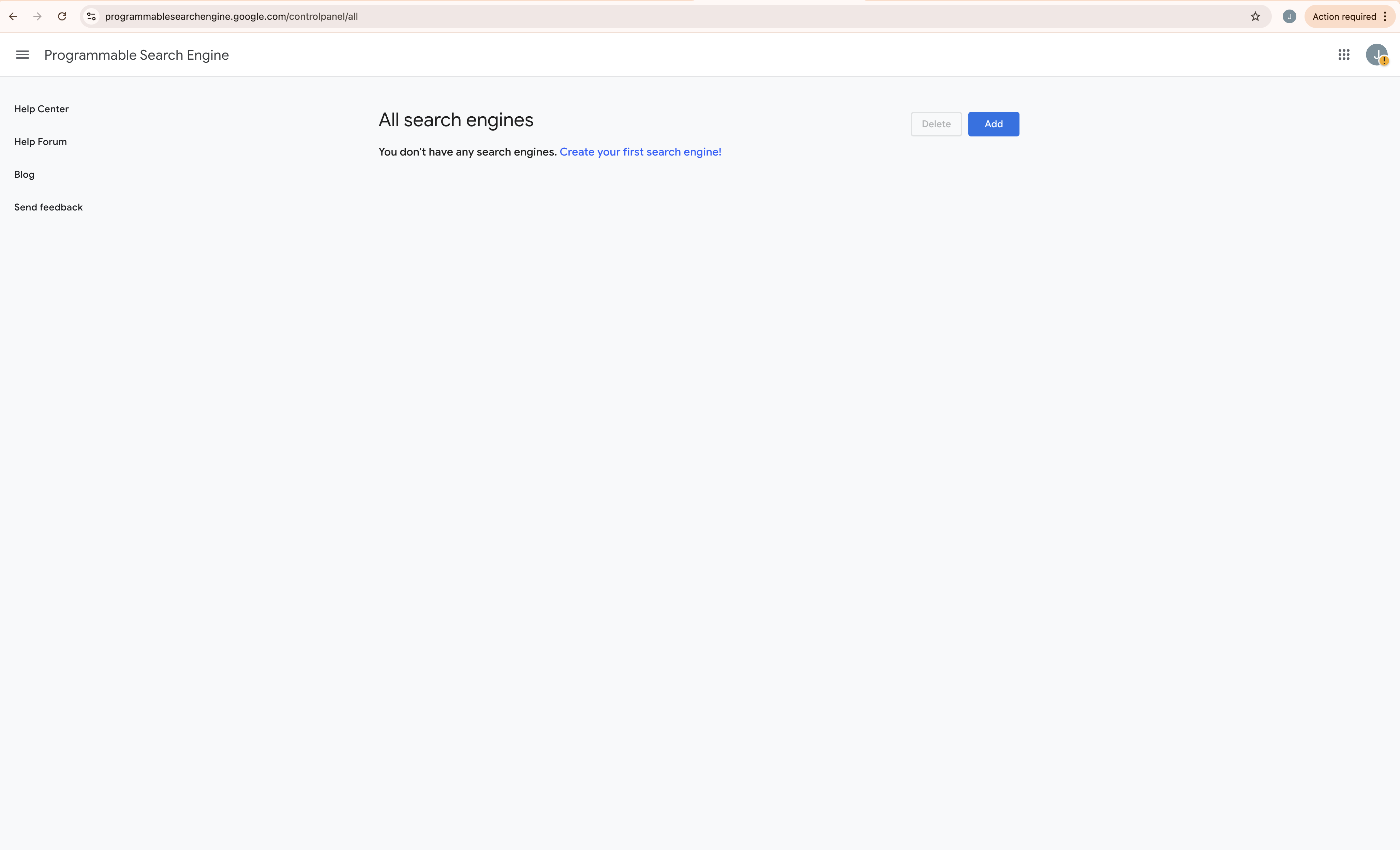Select Send feedback in the sidebar
The height and width of the screenshot is (850, 1400).
[x=48, y=207]
